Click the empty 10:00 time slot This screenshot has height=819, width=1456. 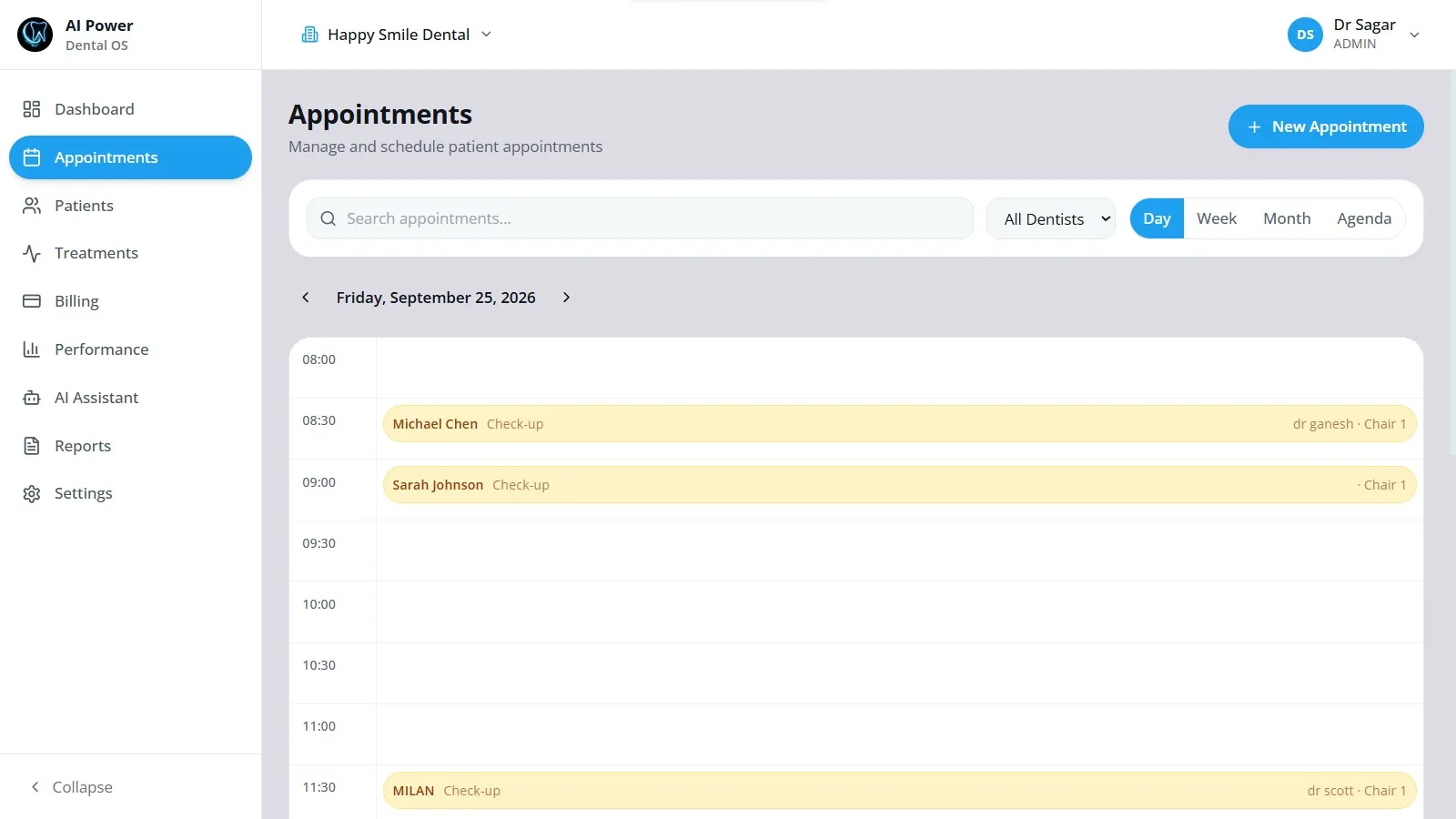pos(899,612)
